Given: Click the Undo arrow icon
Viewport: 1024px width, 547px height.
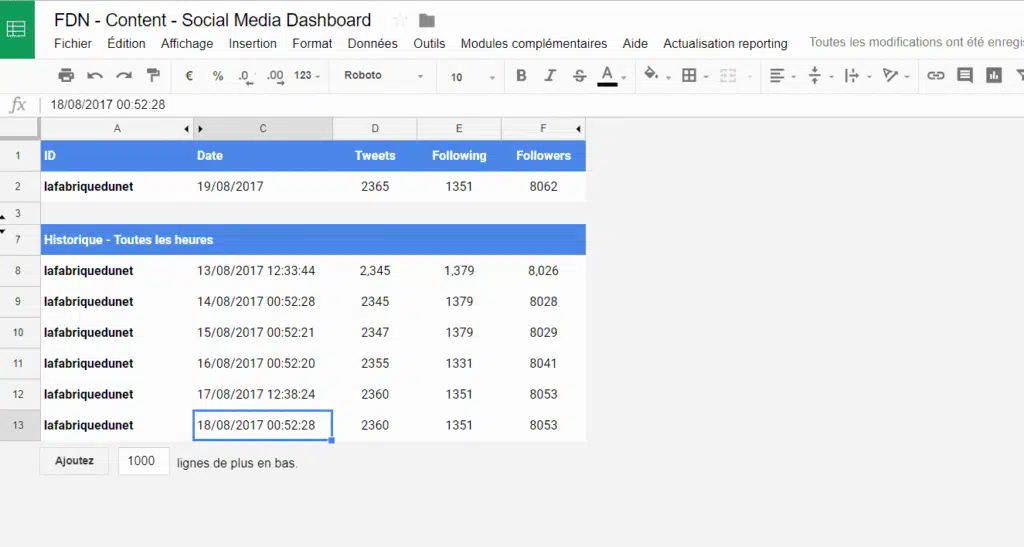Looking at the screenshot, I should pos(95,75).
